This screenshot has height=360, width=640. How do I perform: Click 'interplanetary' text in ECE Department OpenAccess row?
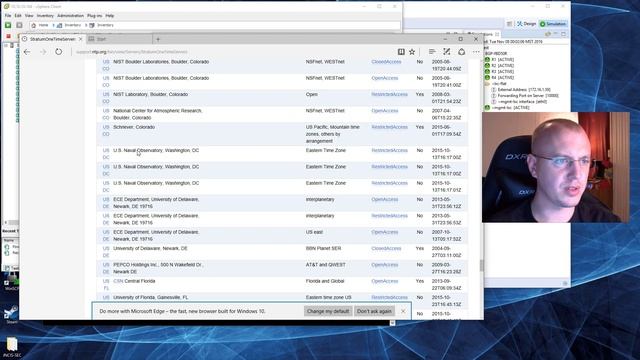(x=320, y=199)
